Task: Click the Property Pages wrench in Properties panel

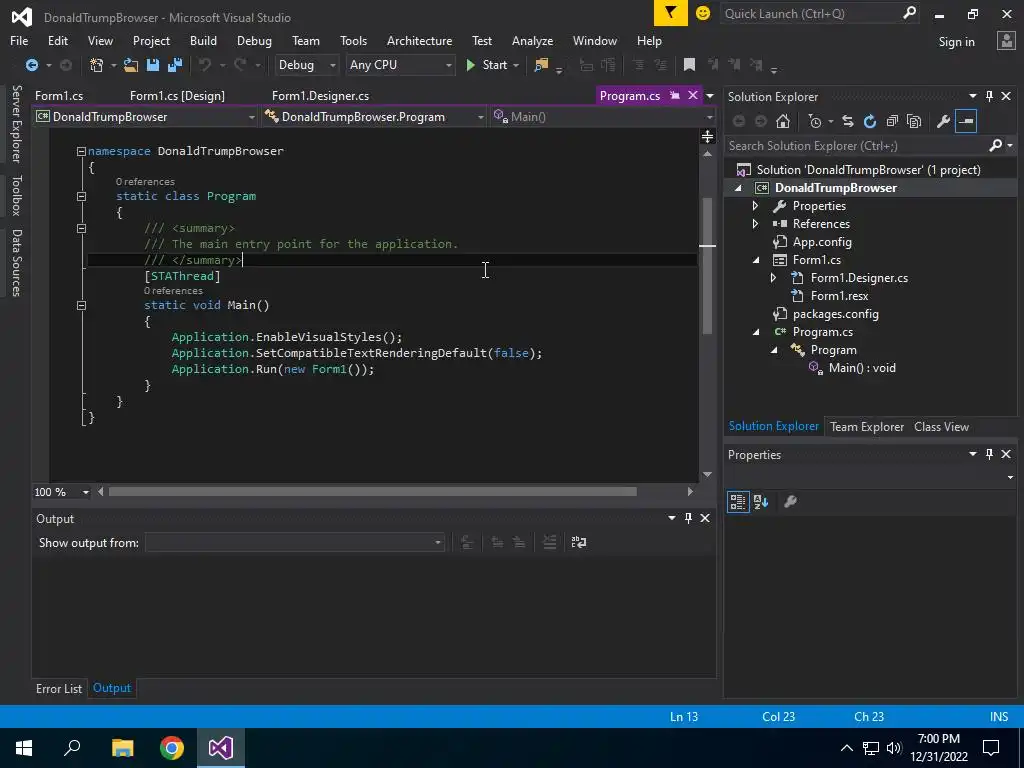Action: pyautogui.click(x=790, y=502)
